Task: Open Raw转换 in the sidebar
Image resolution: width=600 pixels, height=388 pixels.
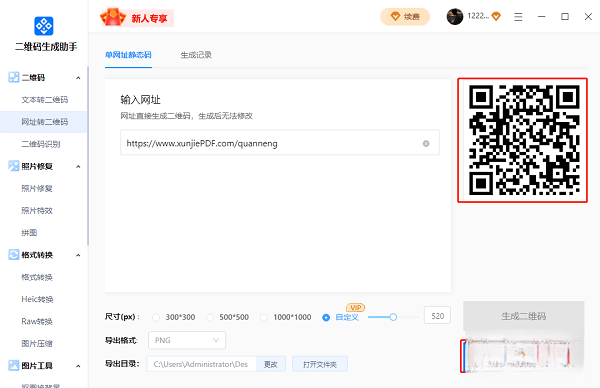Action: [x=37, y=322]
